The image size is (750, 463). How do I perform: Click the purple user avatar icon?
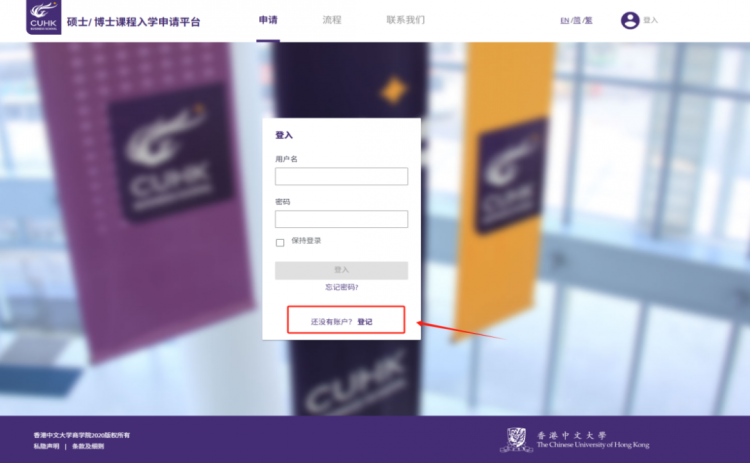point(629,21)
